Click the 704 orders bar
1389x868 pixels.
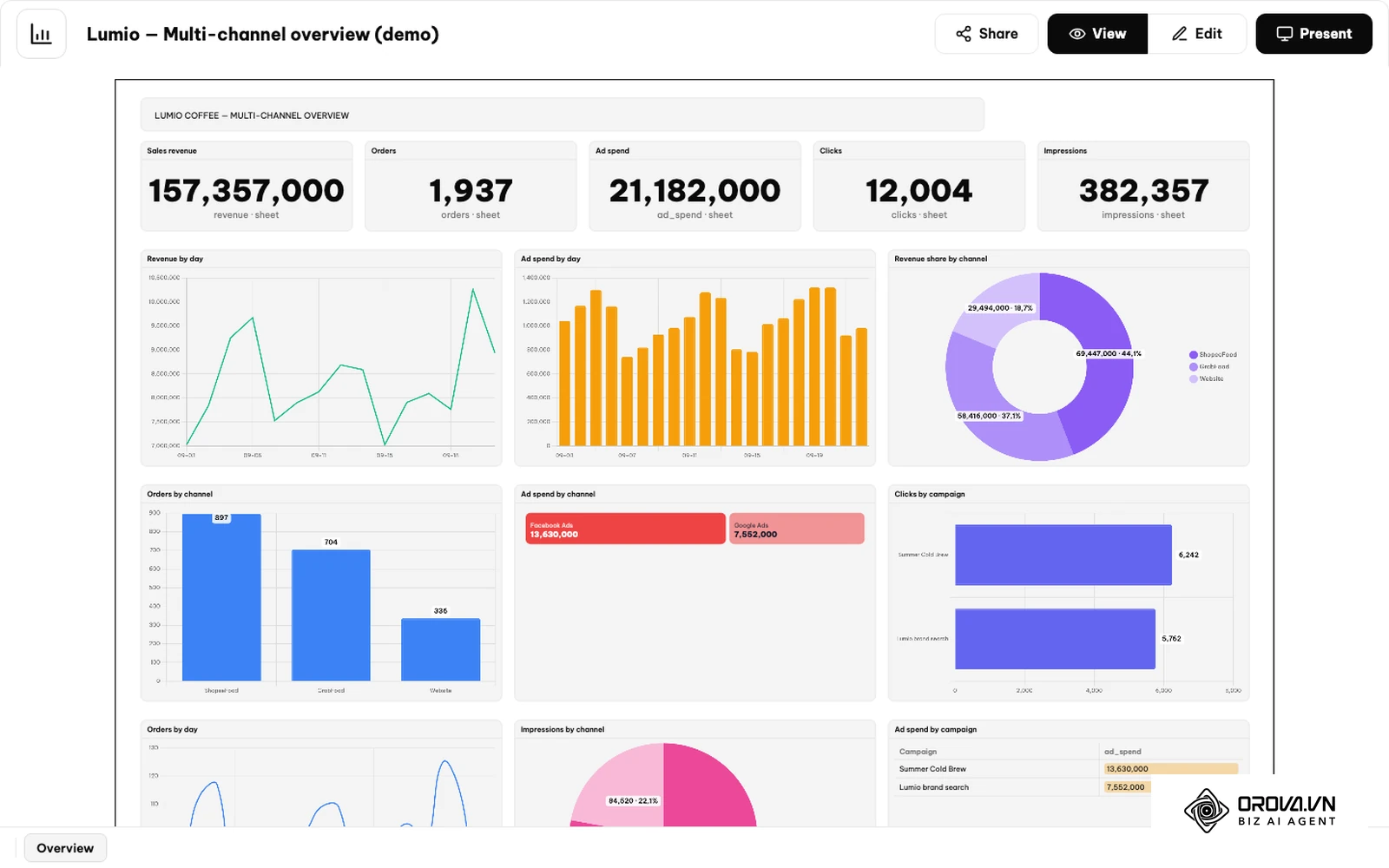(331, 615)
